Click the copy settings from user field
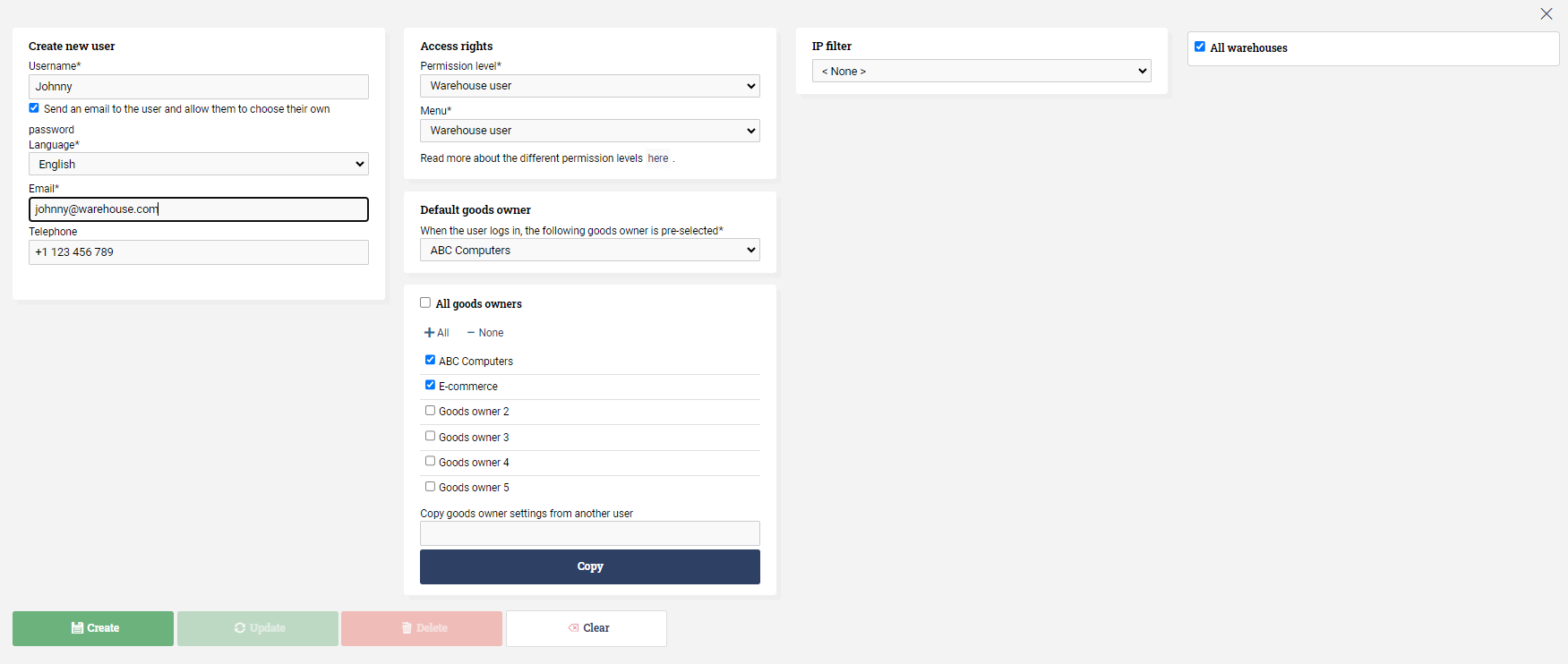The image size is (1568, 664). (x=590, y=533)
